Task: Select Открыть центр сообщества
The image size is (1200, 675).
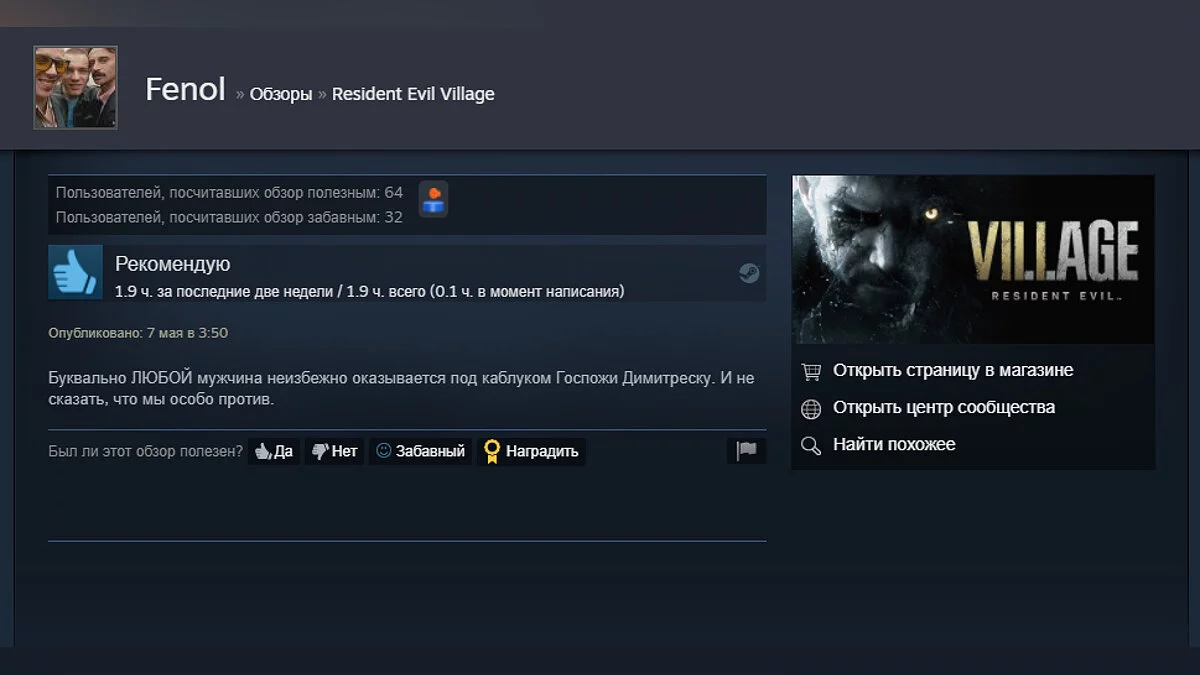Action: pyautogui.click(x=943, y=407)
